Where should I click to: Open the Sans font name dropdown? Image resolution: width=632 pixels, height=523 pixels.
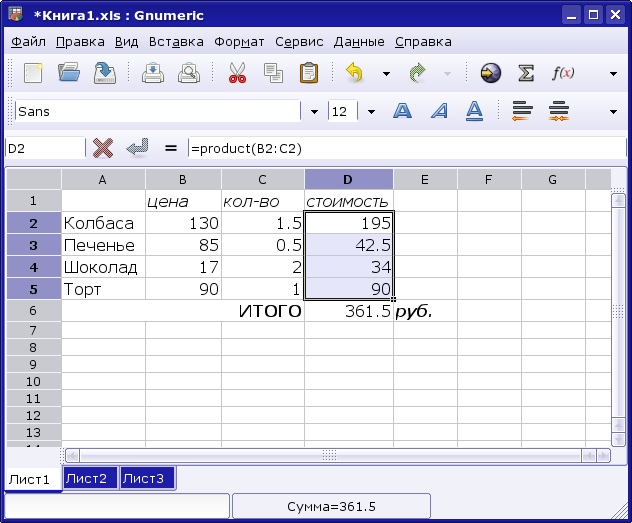point(315,111)
